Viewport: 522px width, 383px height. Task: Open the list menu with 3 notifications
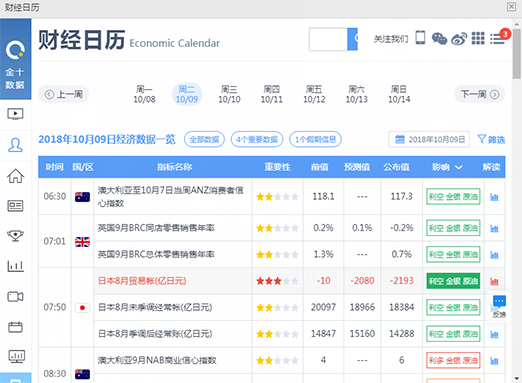pos(497,39)
